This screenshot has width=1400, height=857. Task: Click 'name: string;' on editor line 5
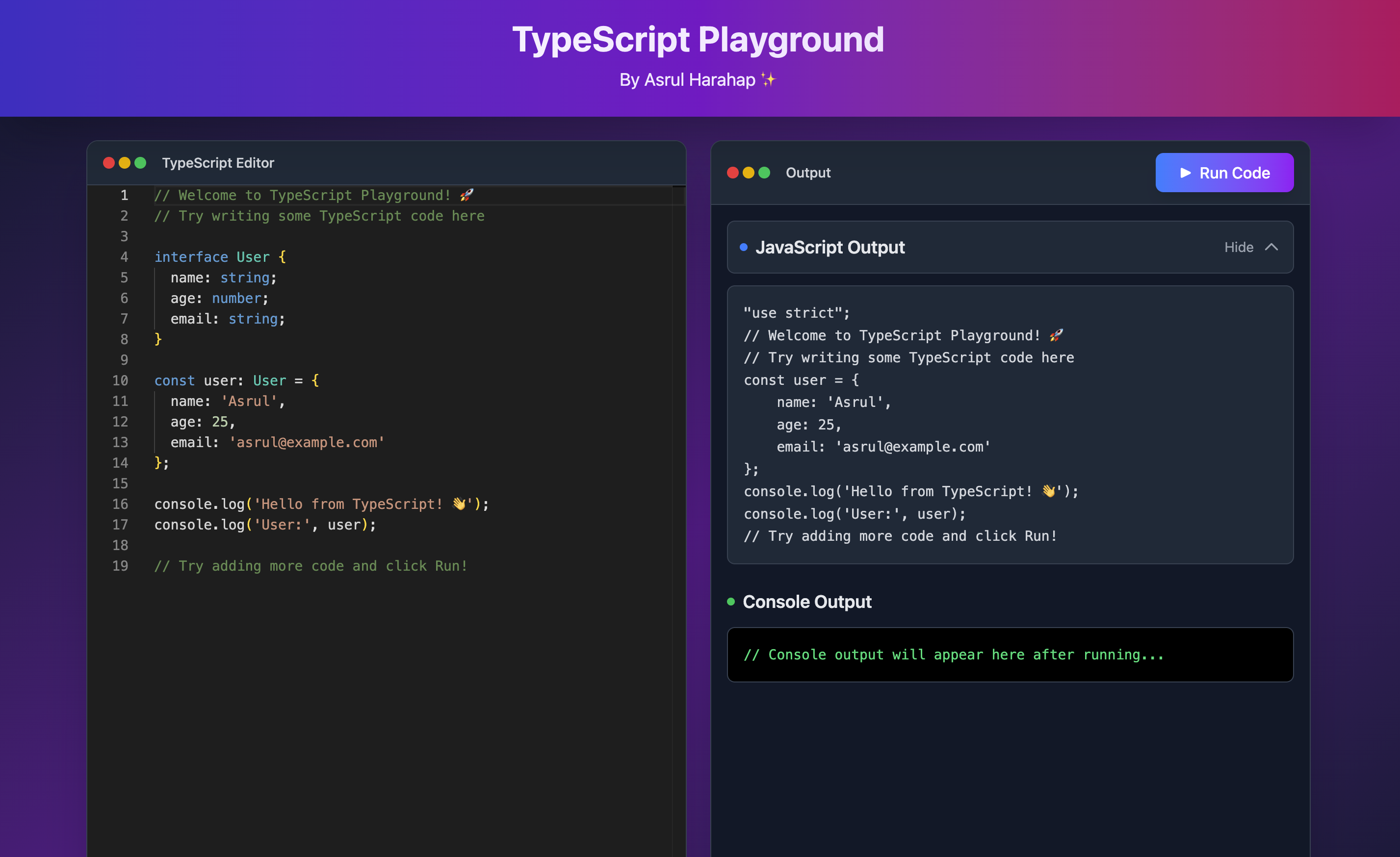point(223,277)
